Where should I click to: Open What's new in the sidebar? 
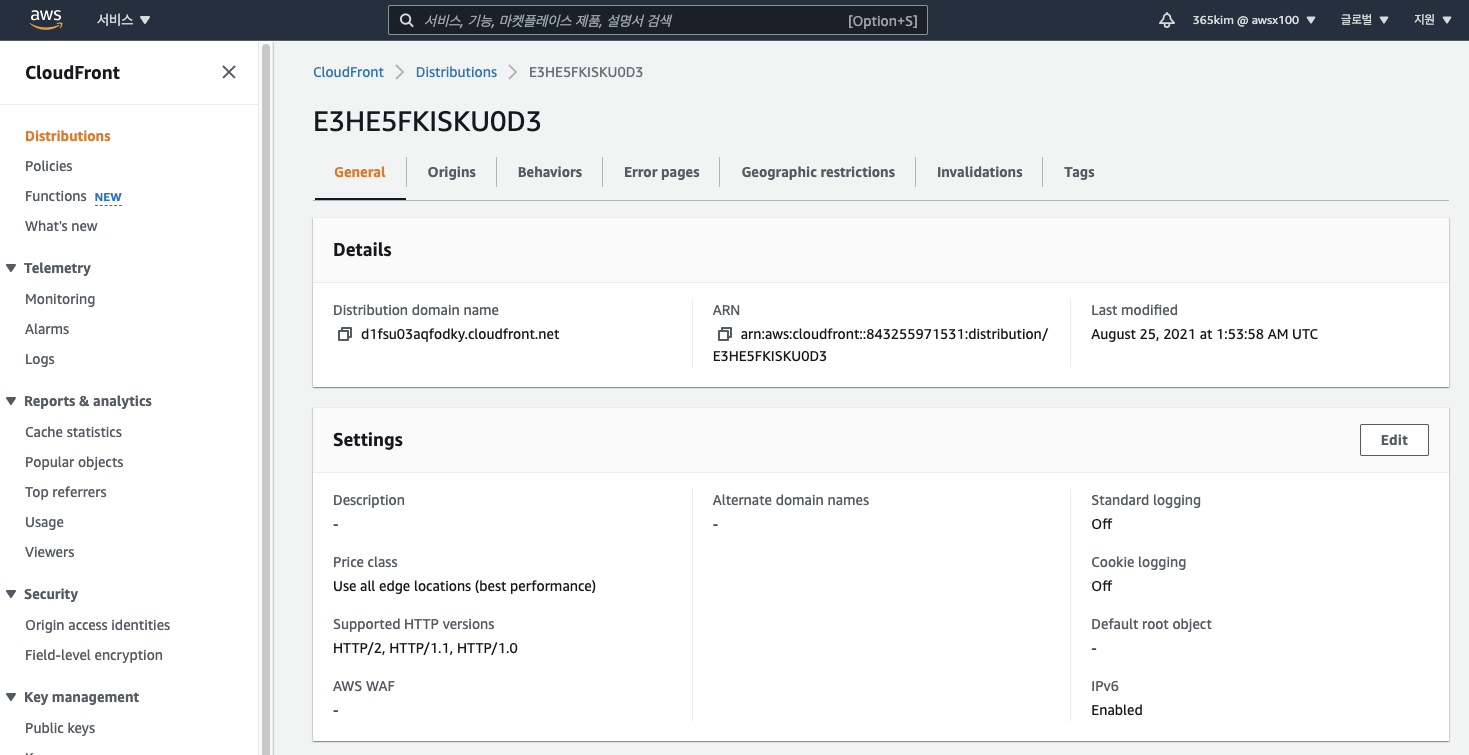(61, 226)
